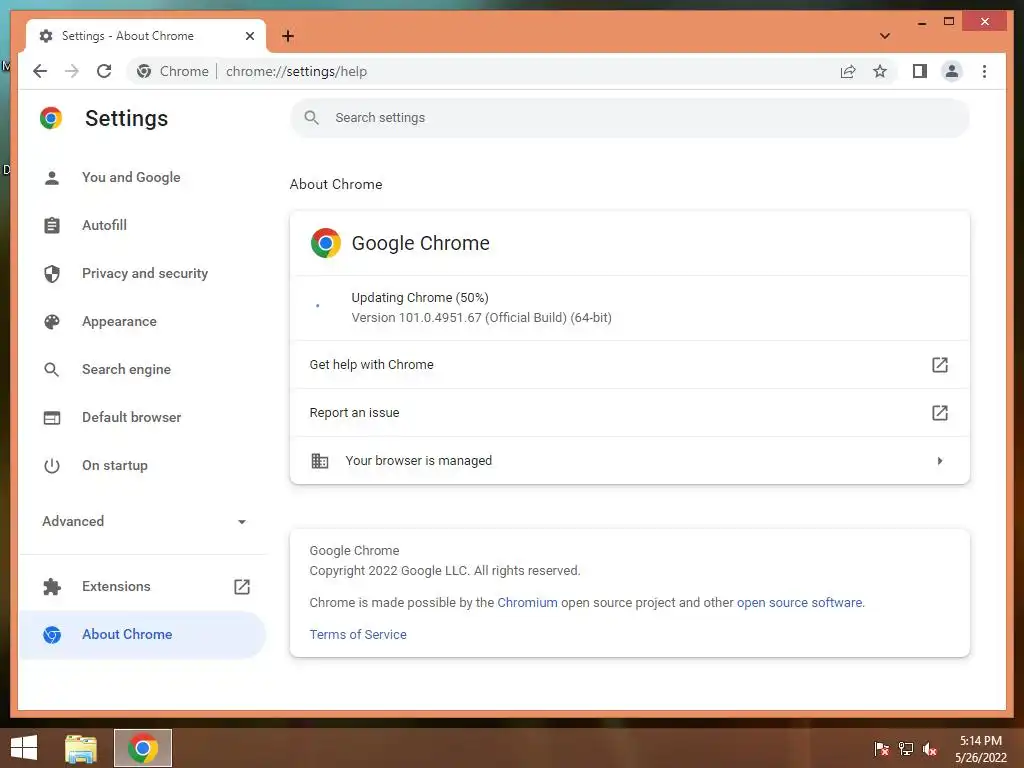Click the external link icon for Get help
Screen dimensions: 1024x768
point(940,364)
